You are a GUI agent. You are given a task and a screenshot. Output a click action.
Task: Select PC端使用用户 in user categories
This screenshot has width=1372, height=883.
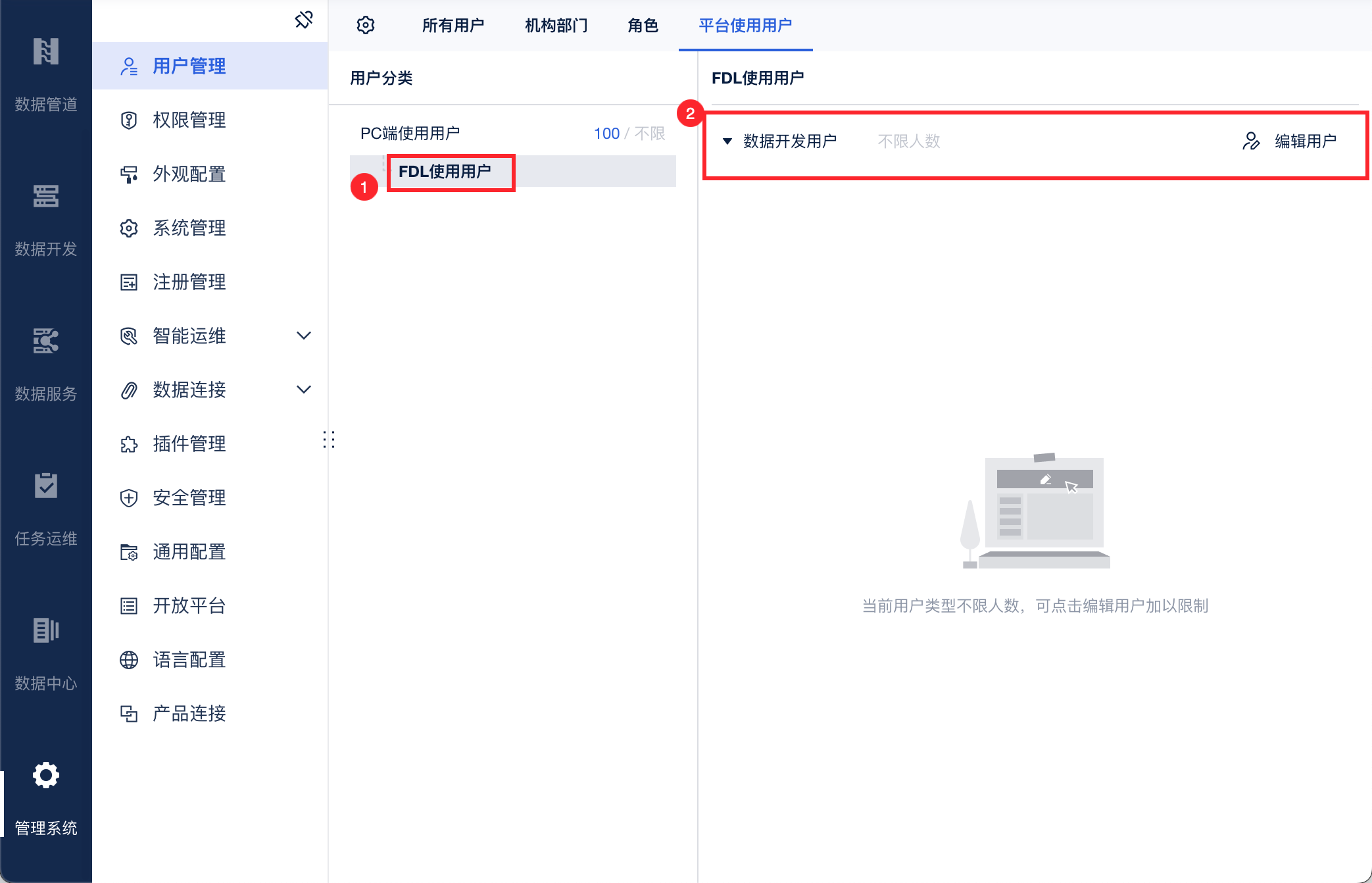point(410,134)
